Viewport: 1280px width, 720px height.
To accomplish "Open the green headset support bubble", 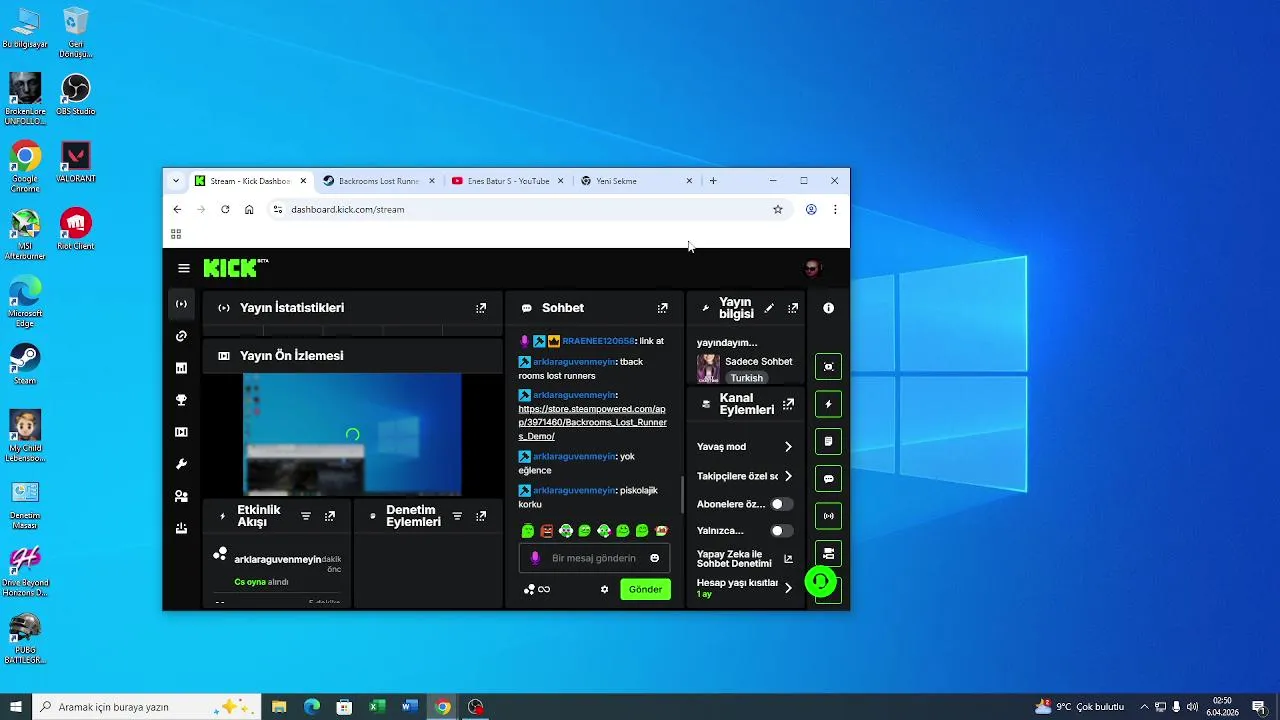I will (820, 581).
